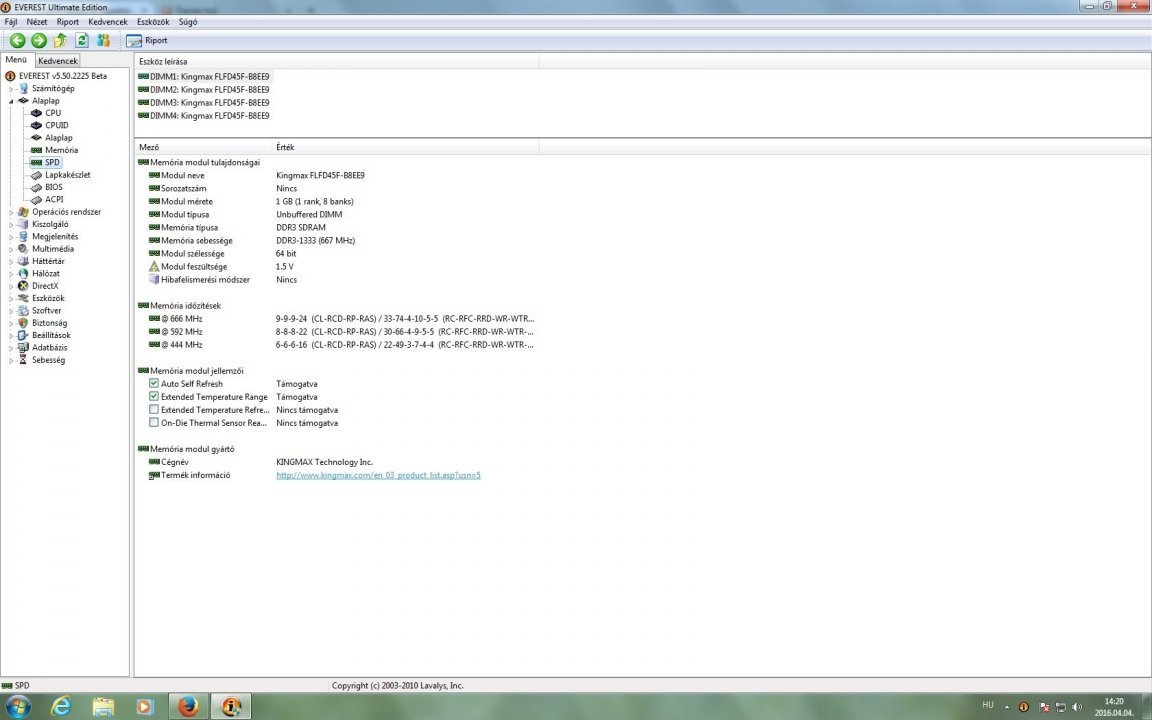The height and width of the screenshot is (720, 1152).
Task: Open Windows Media Player taskbar icon
Action: pyautogui.click(x=145, y=706)
